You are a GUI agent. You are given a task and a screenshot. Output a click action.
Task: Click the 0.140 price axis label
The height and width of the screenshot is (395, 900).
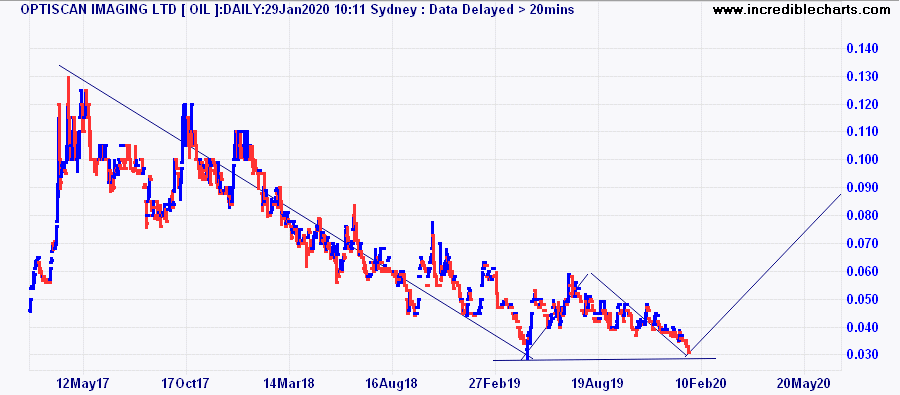(x=863, y=49)
